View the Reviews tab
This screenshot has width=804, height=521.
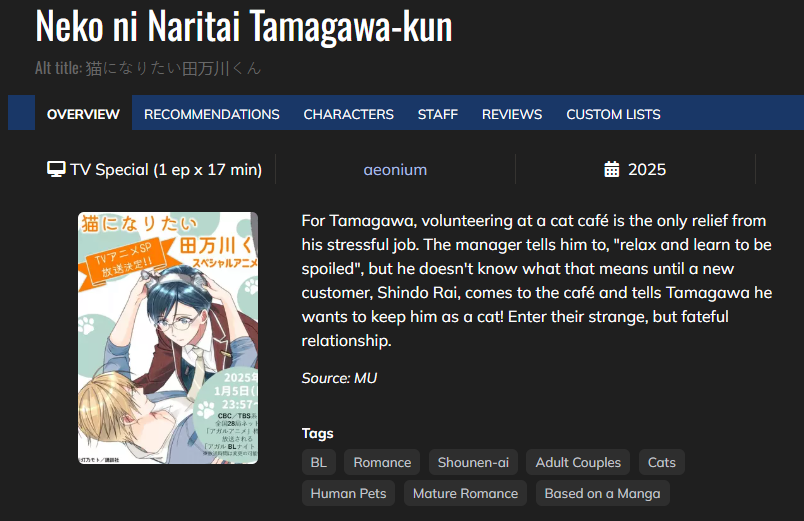pos(512,114)
